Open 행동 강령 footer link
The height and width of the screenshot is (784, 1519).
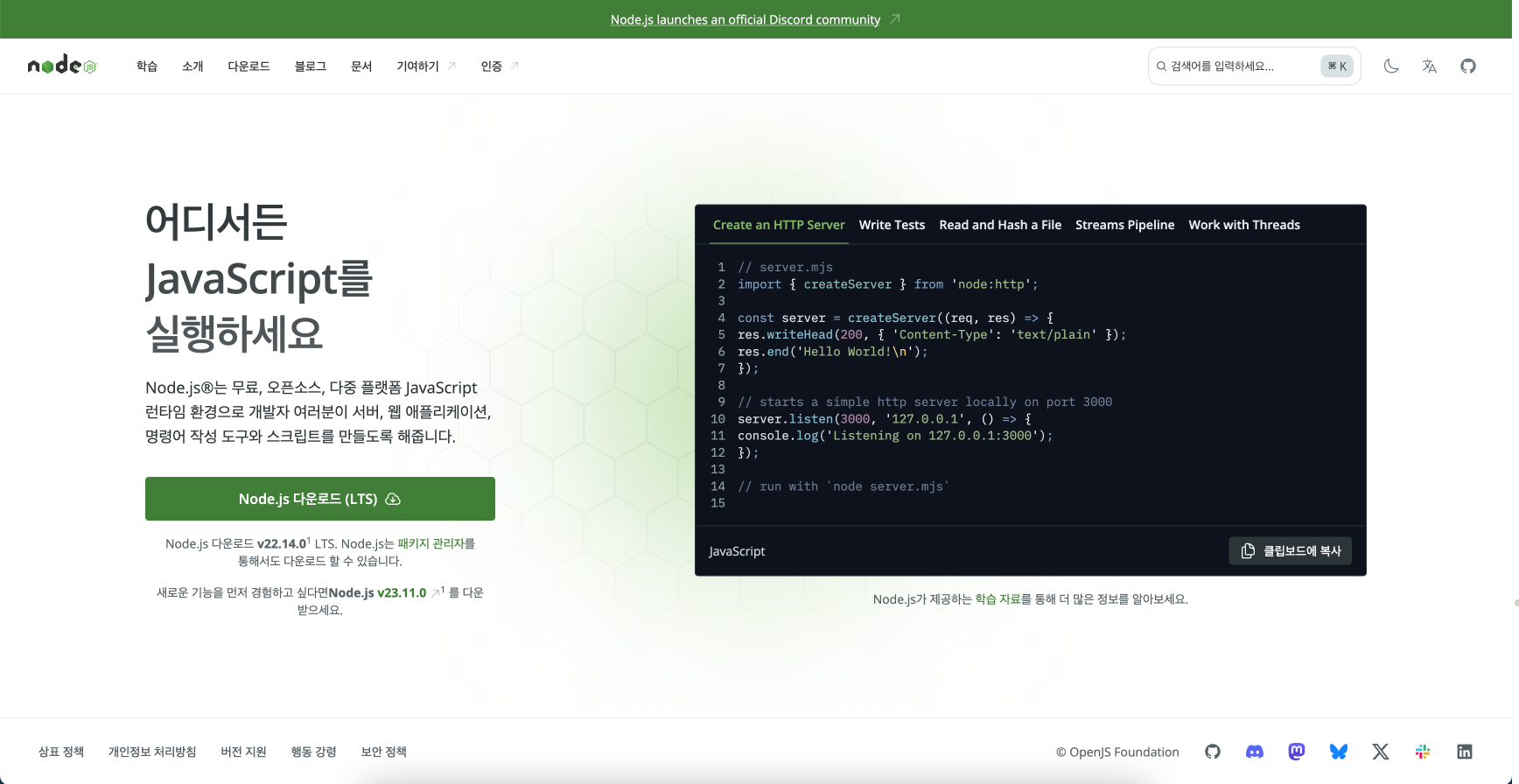(x=313, y=752)
